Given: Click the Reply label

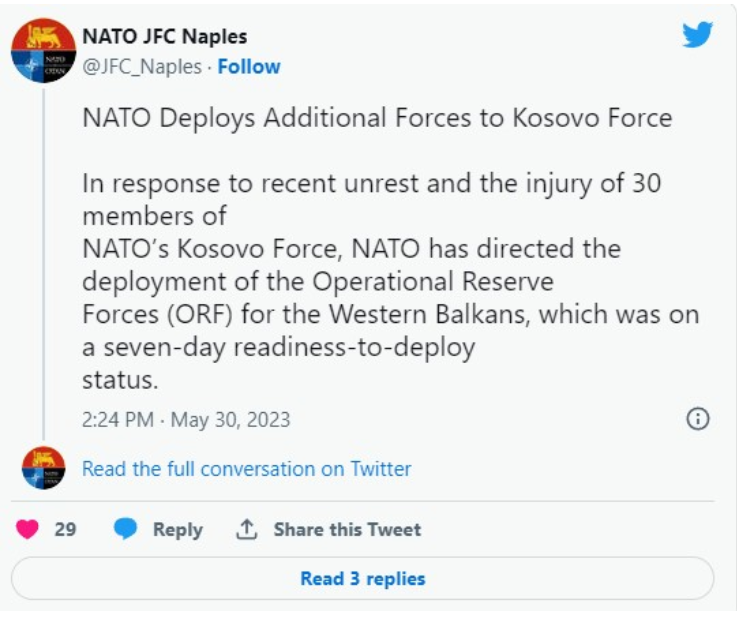Looking at the screenshot, I should click(177, 529).
